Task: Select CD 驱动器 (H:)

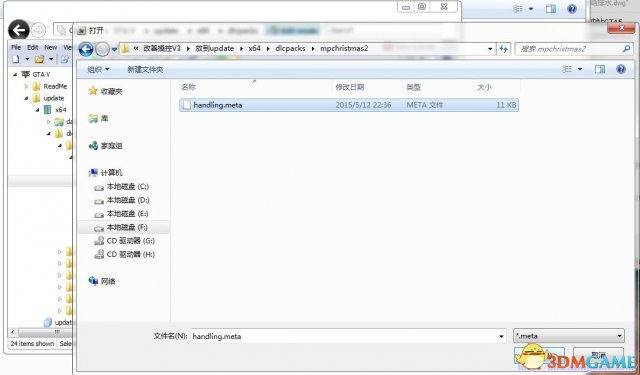Action: pos(124,254)
